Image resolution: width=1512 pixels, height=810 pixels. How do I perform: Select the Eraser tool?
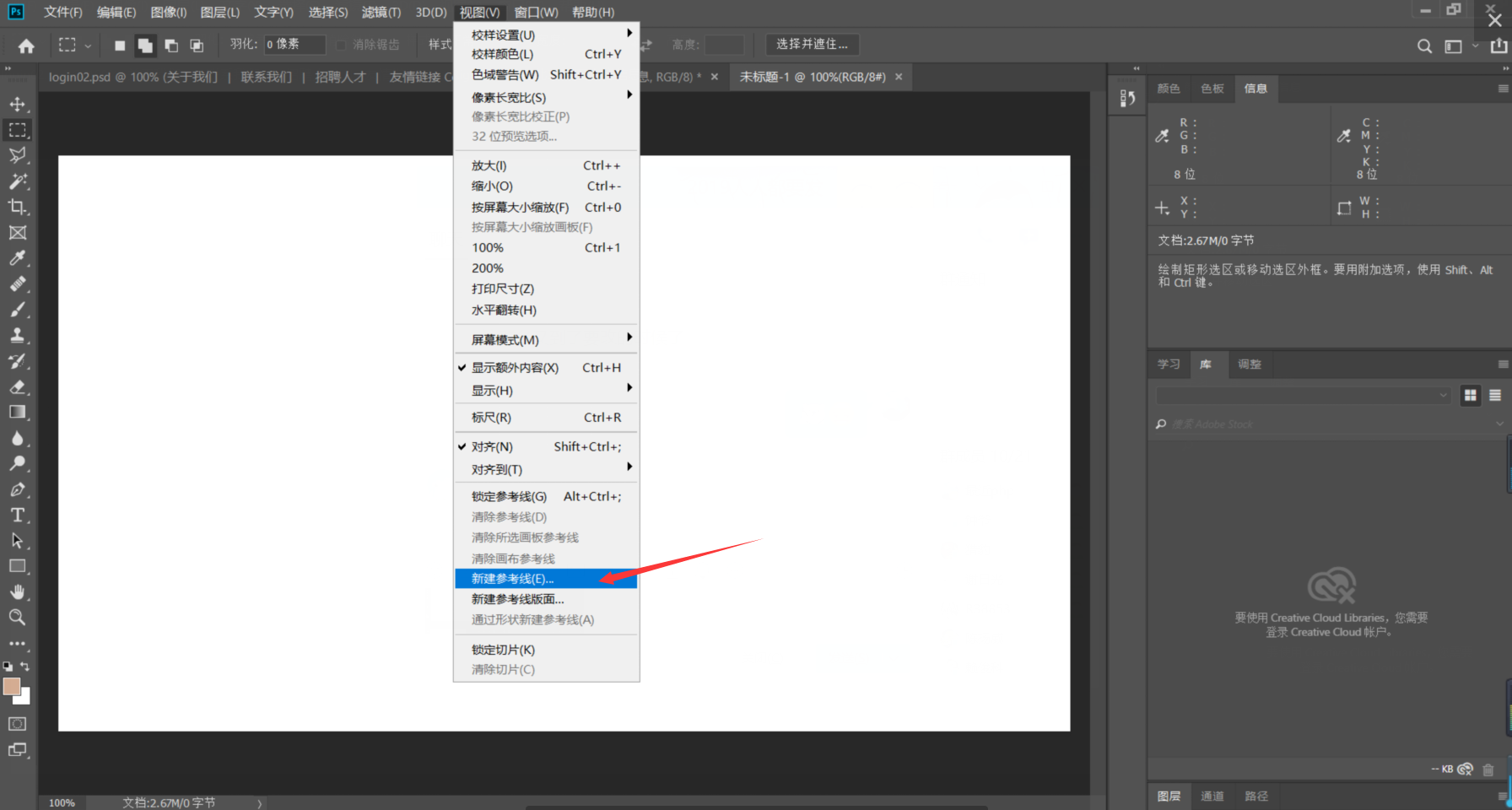point(17,386)
